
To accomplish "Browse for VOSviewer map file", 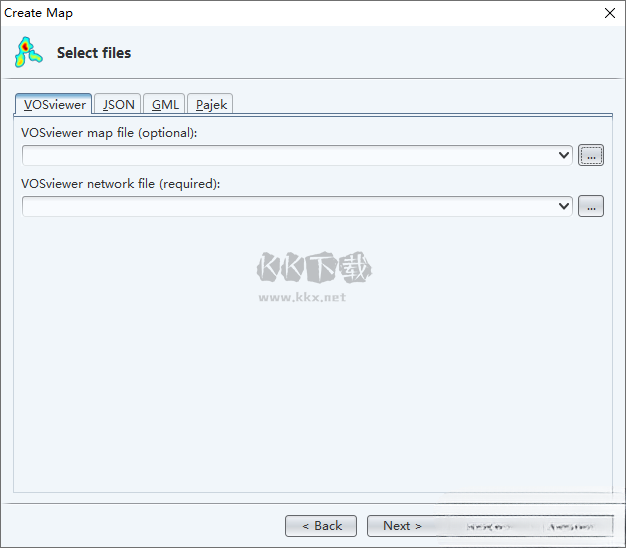I will [x=591, y=155].
